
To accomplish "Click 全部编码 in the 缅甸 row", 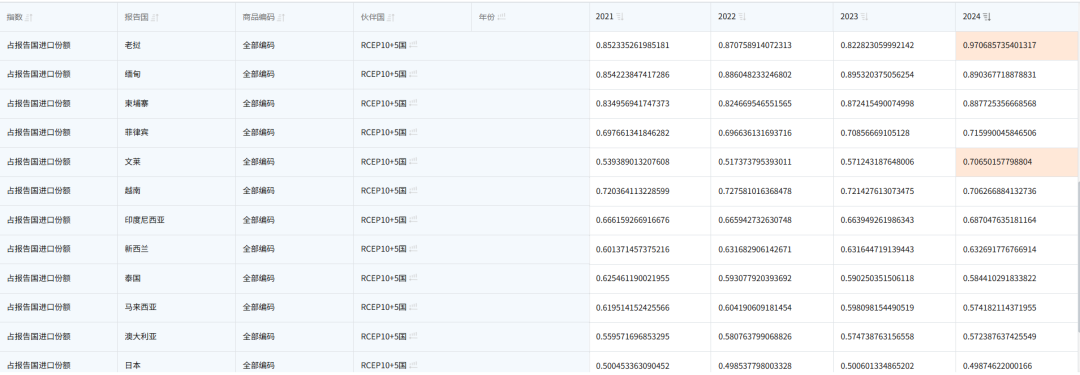I will pos(258,74).
